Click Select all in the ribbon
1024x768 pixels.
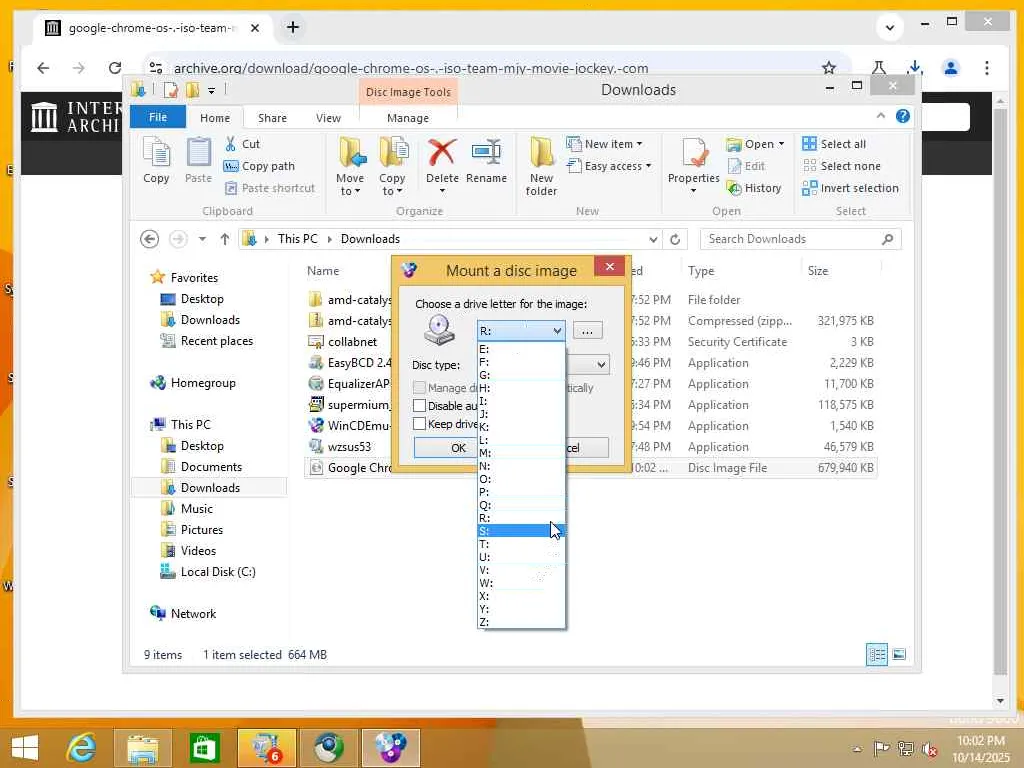pos(834,144)
